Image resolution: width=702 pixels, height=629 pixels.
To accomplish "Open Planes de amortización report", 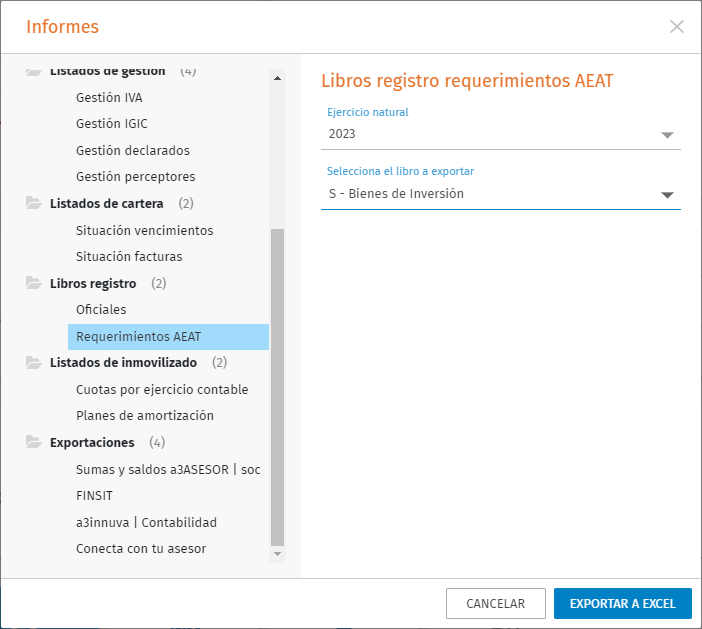I will pos(145,415).
